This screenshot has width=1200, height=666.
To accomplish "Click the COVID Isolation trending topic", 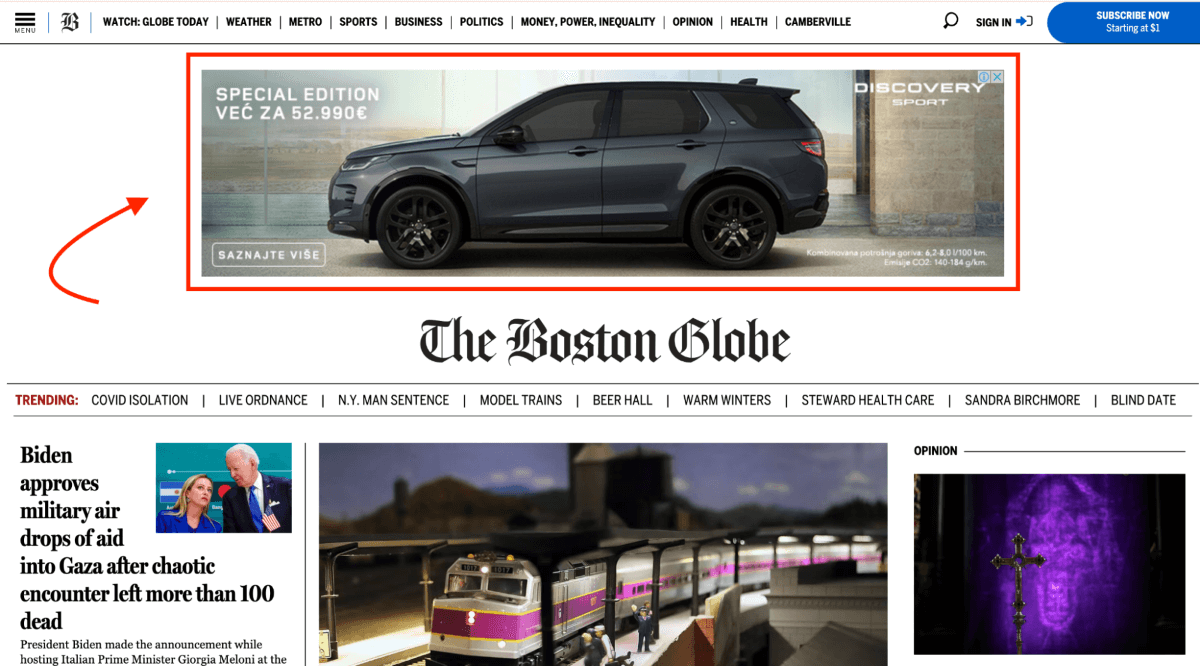I will 139,400.
